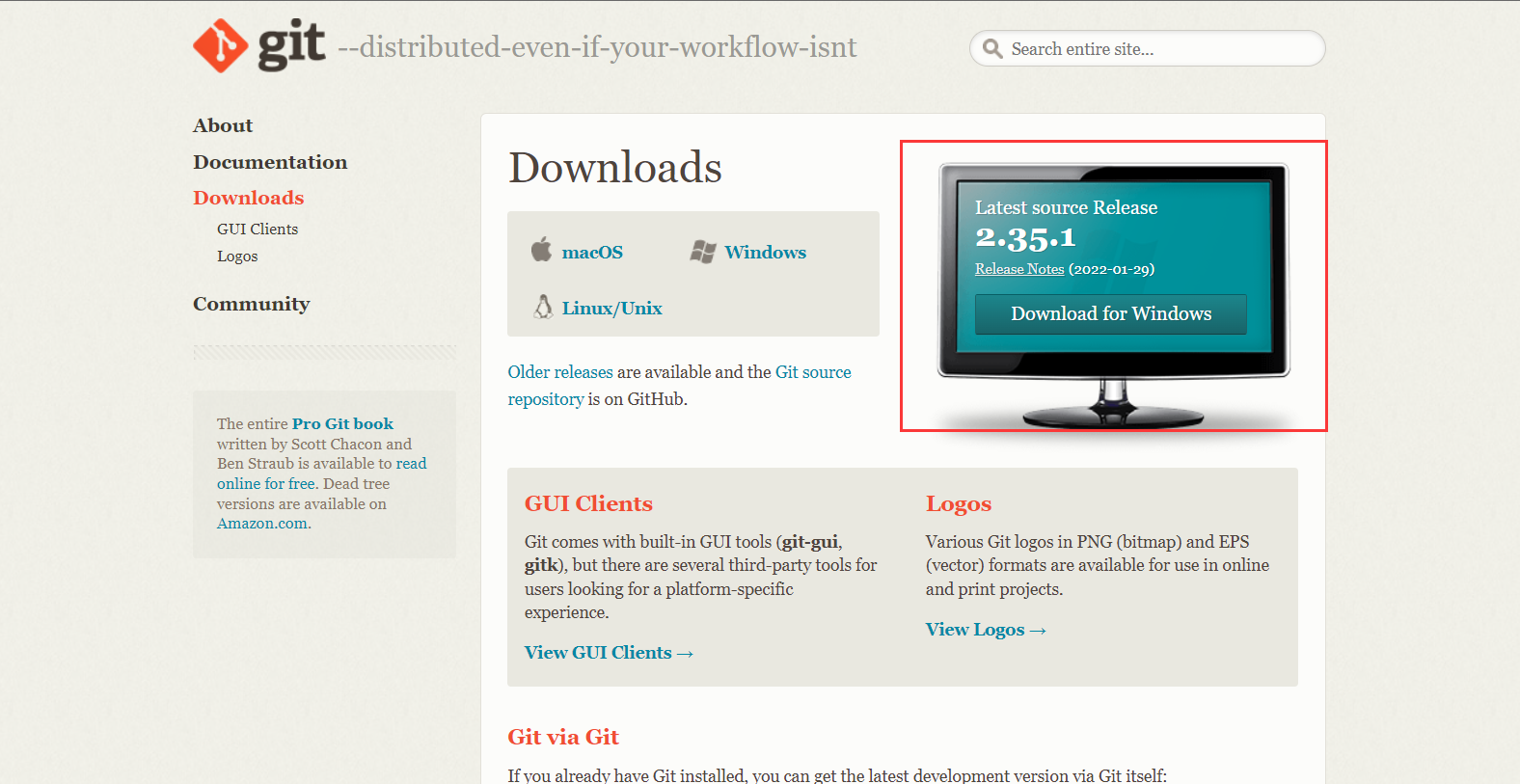Viewport: 1520px width, 784px height.
Task: Follow the View GUI Clients arrow link
Action: click(x=610, y=653)
